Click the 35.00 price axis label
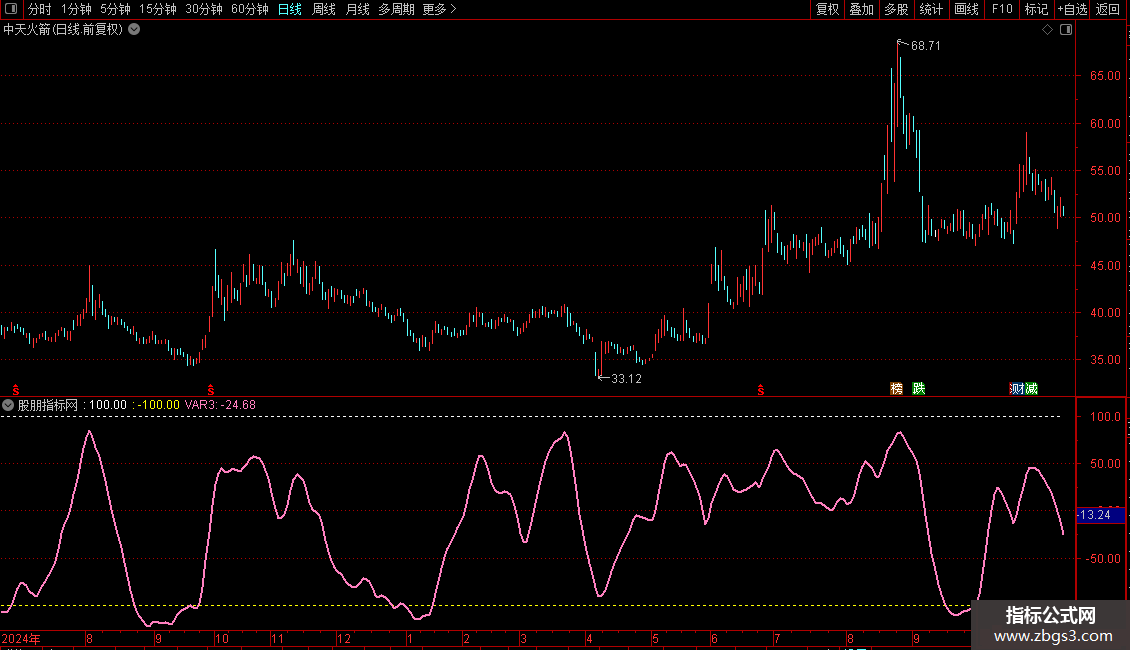1130x650 pixels. (x=1105, y=360)
